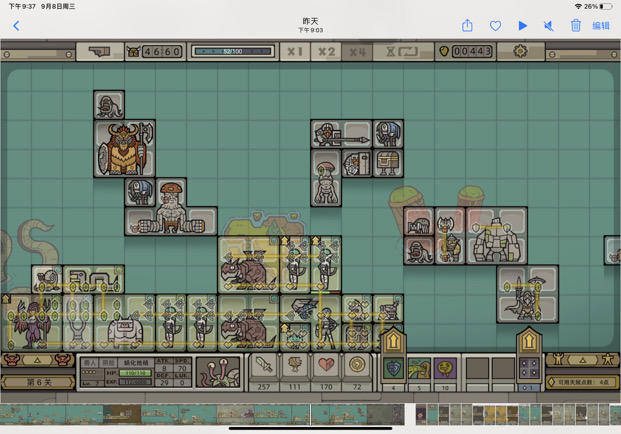Click the purple skill icon labeled 10

[445, 368]
